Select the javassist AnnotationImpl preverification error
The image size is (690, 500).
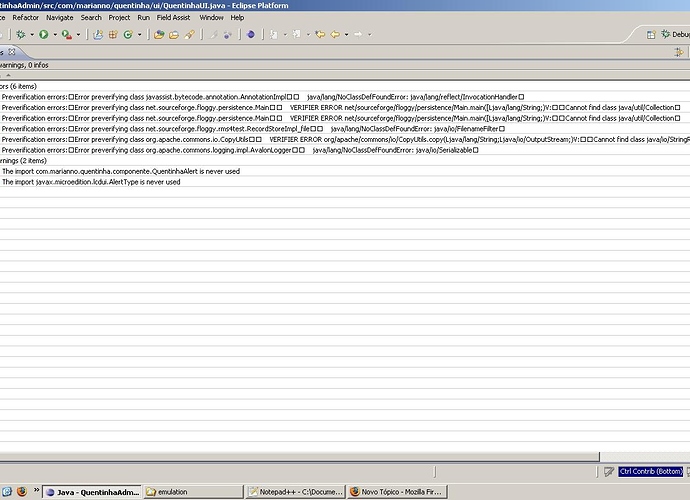coord(345,97)
